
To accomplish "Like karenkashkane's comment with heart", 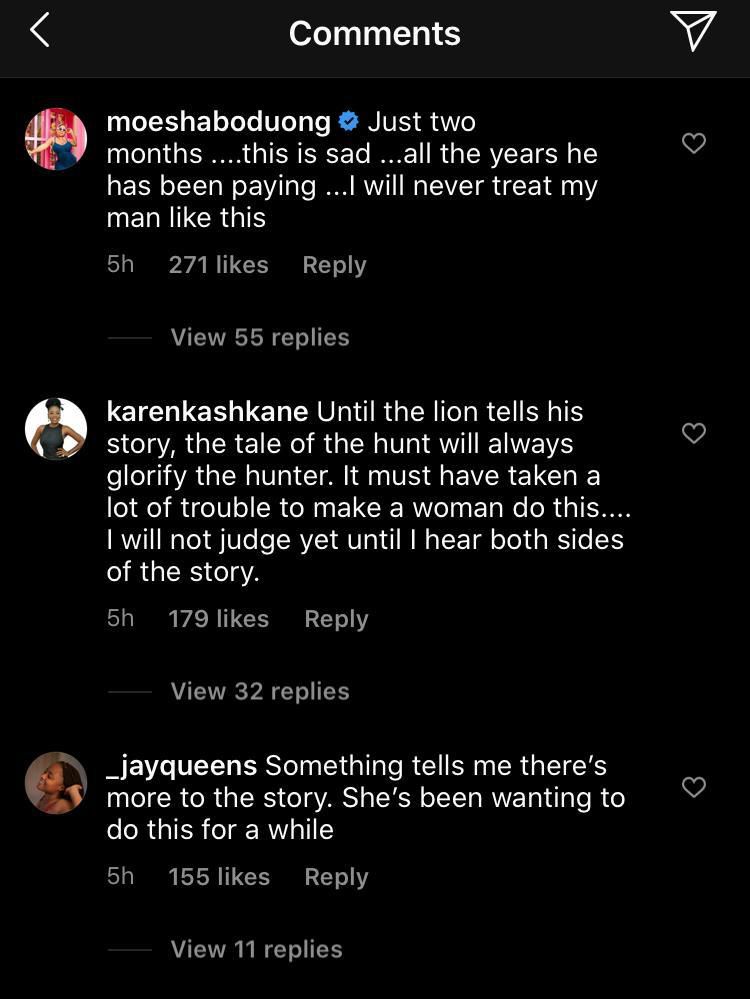I will click(693, 433).
